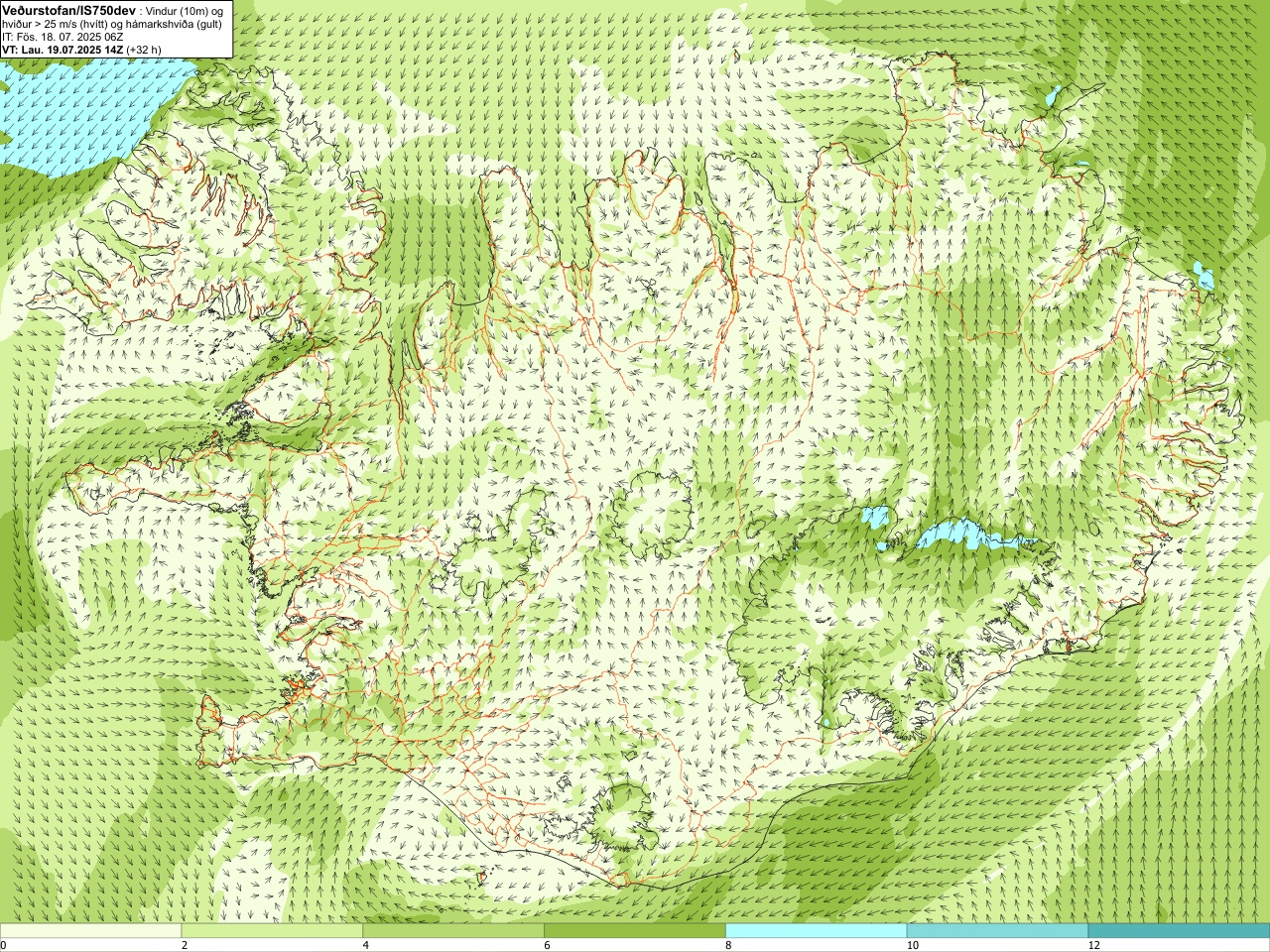This screenshot has width=1270, height=952.
Task: Click the 'Veðurstofan/IS750dev' title text
Action: [x=68, y=9]
